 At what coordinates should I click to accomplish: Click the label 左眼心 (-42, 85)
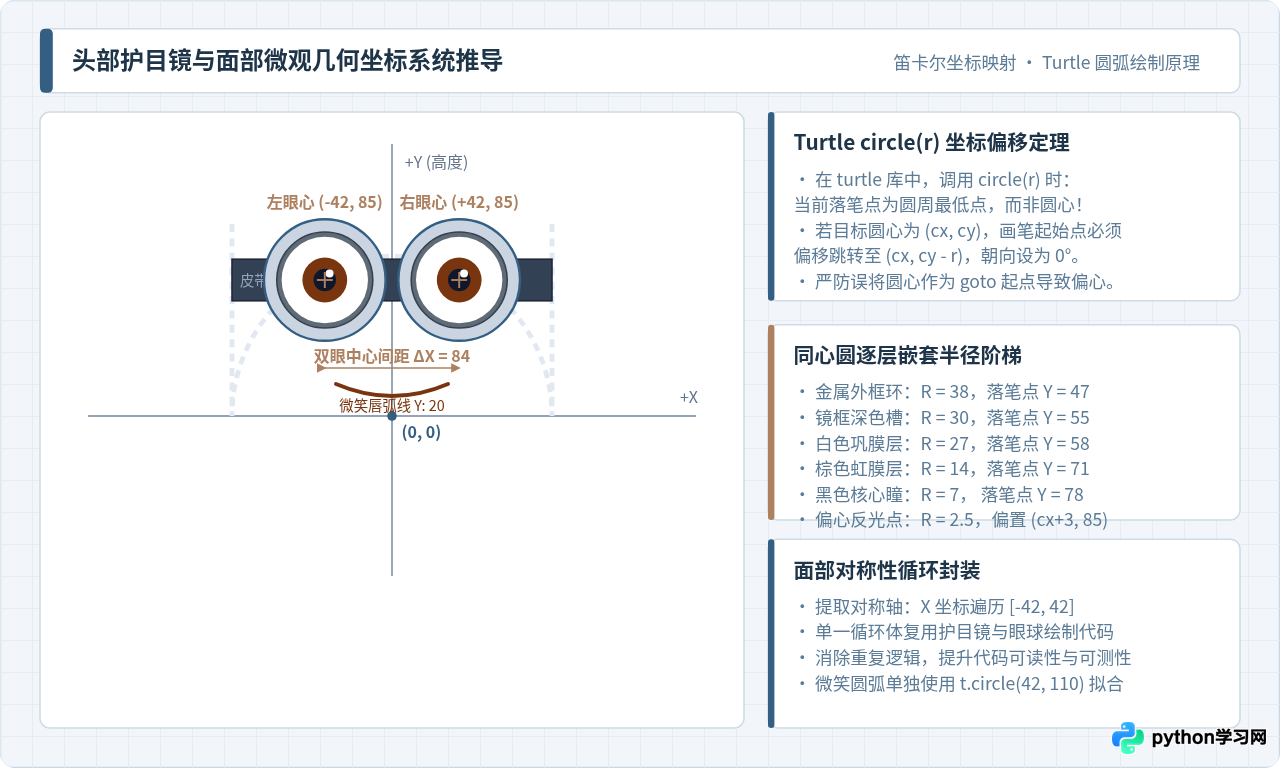click(324, 202)
